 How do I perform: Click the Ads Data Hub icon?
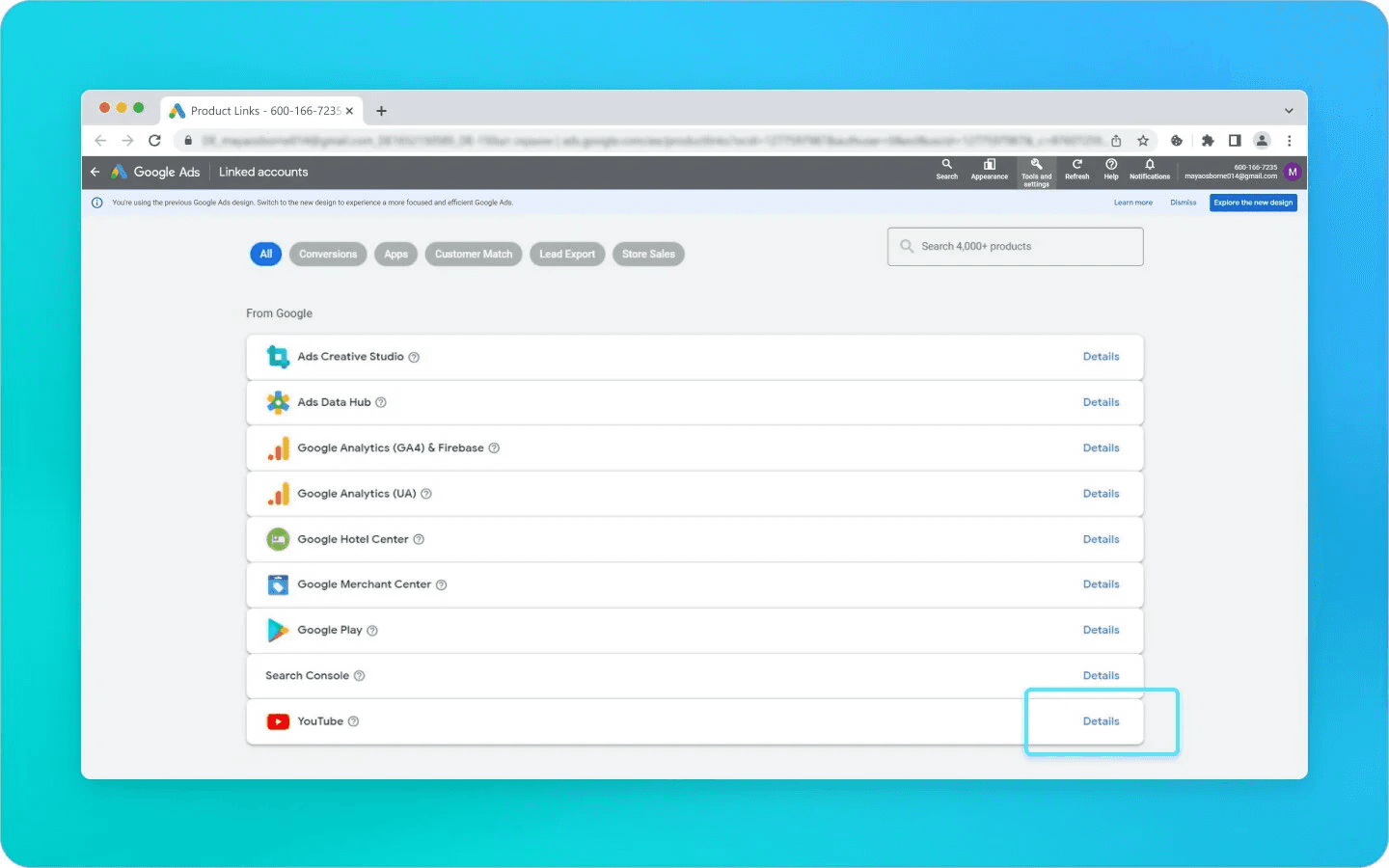tap(278, 402)
